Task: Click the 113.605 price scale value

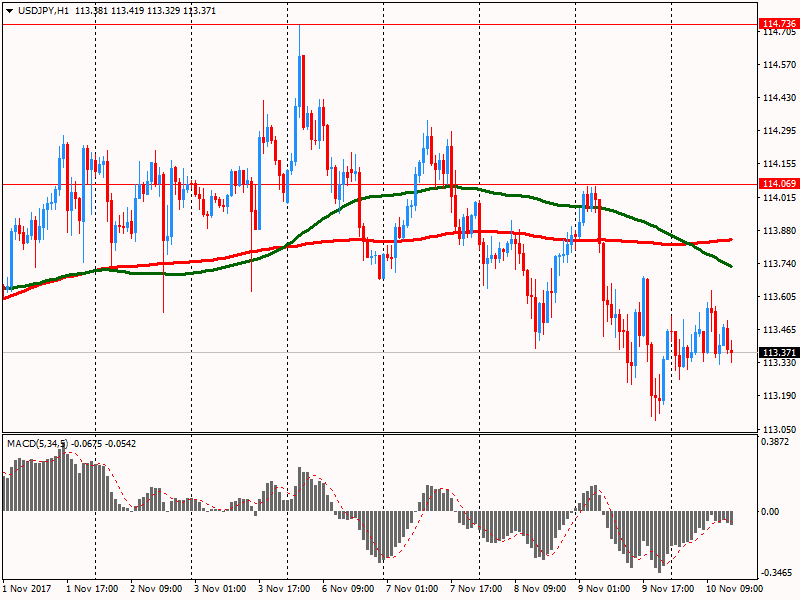Action: click(779, 296)
